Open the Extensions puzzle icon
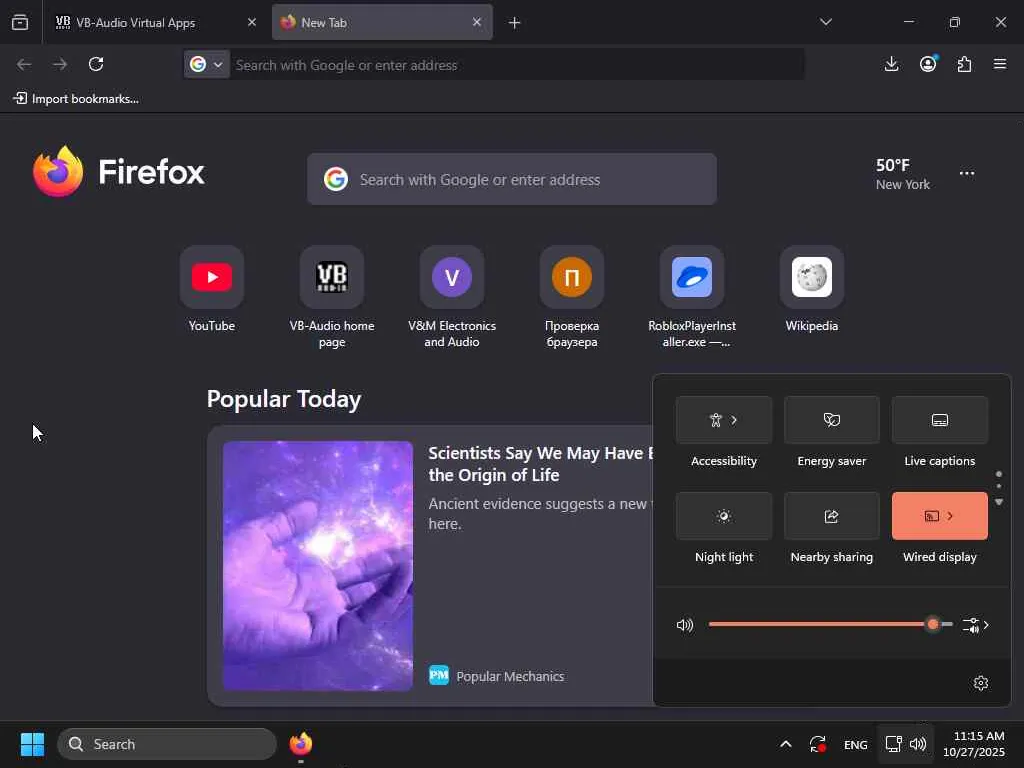The height and width of the screenshot is (768, 1024). tap(964, 64)
